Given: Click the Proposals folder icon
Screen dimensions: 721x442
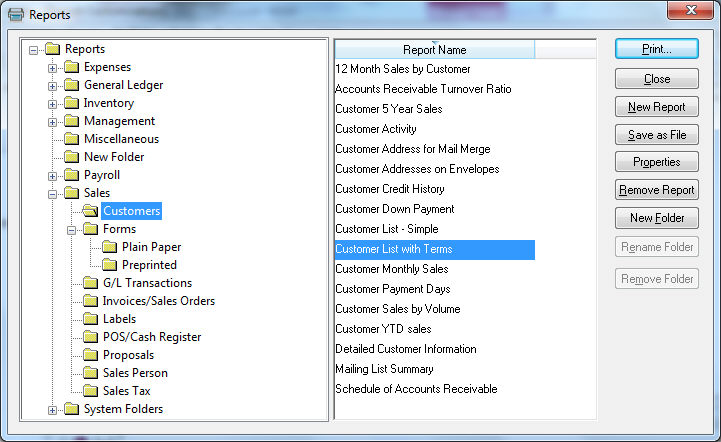Looking at the screenshot, I should (90, 355).
